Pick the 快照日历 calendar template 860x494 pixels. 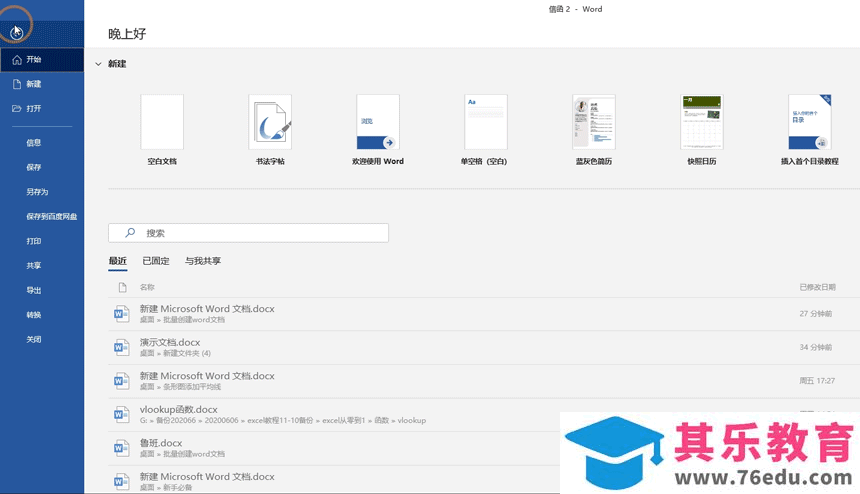coord(702,130)
